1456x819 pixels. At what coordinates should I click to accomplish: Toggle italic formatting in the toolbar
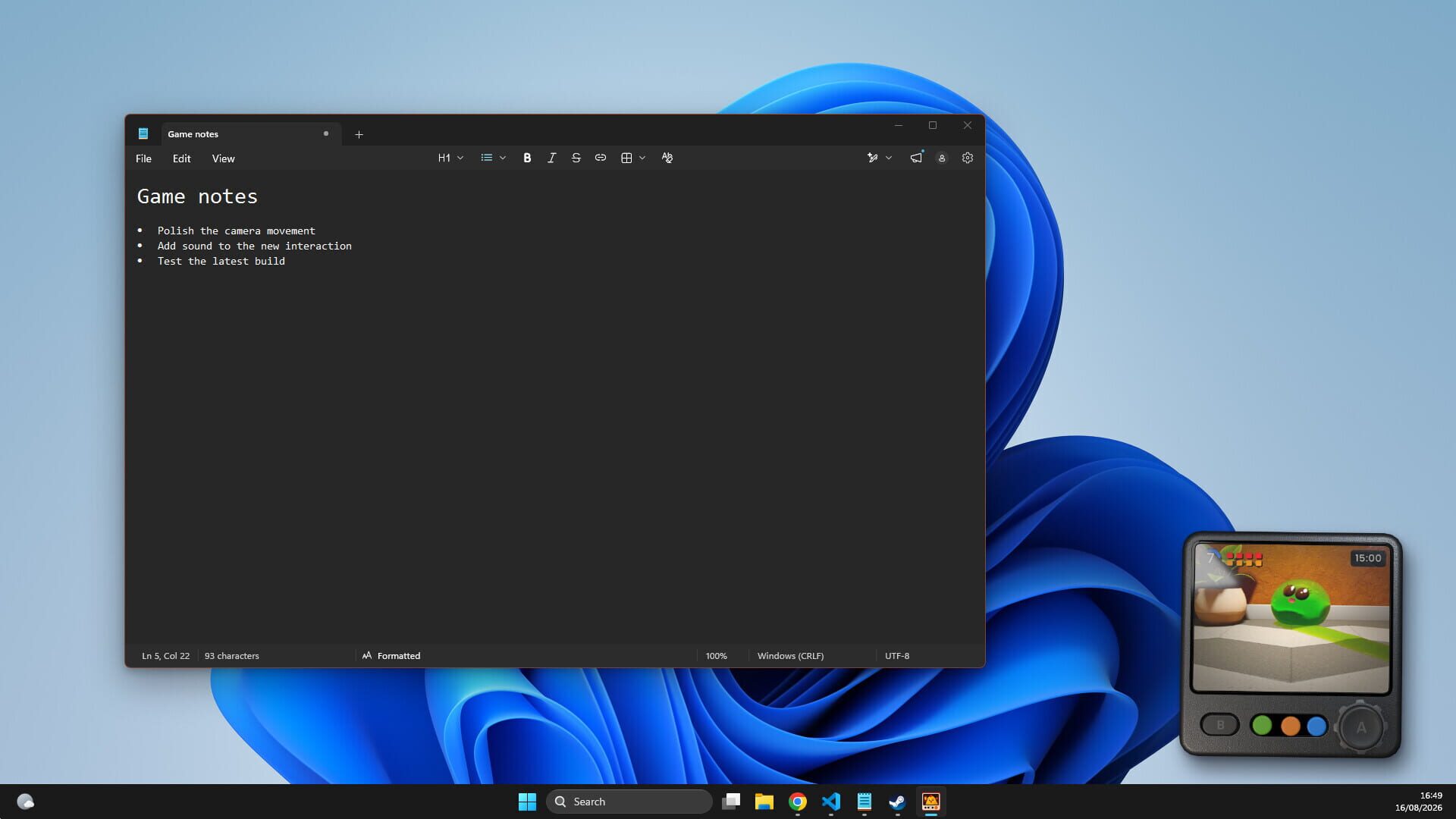551,158
